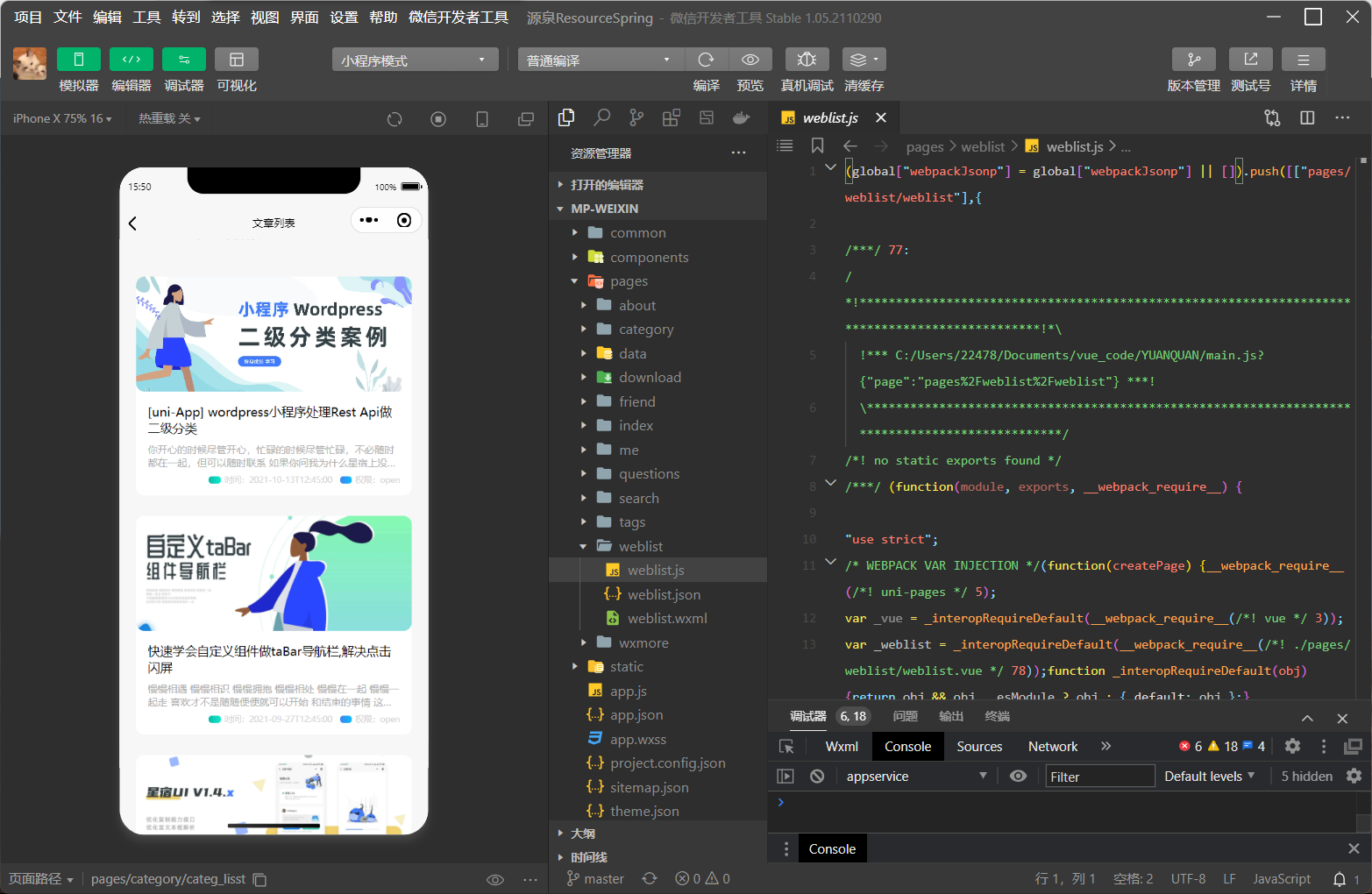
Task: Switch to the Network tab in DevTools
Action: pyautogui.click(x=1052, y=747)
